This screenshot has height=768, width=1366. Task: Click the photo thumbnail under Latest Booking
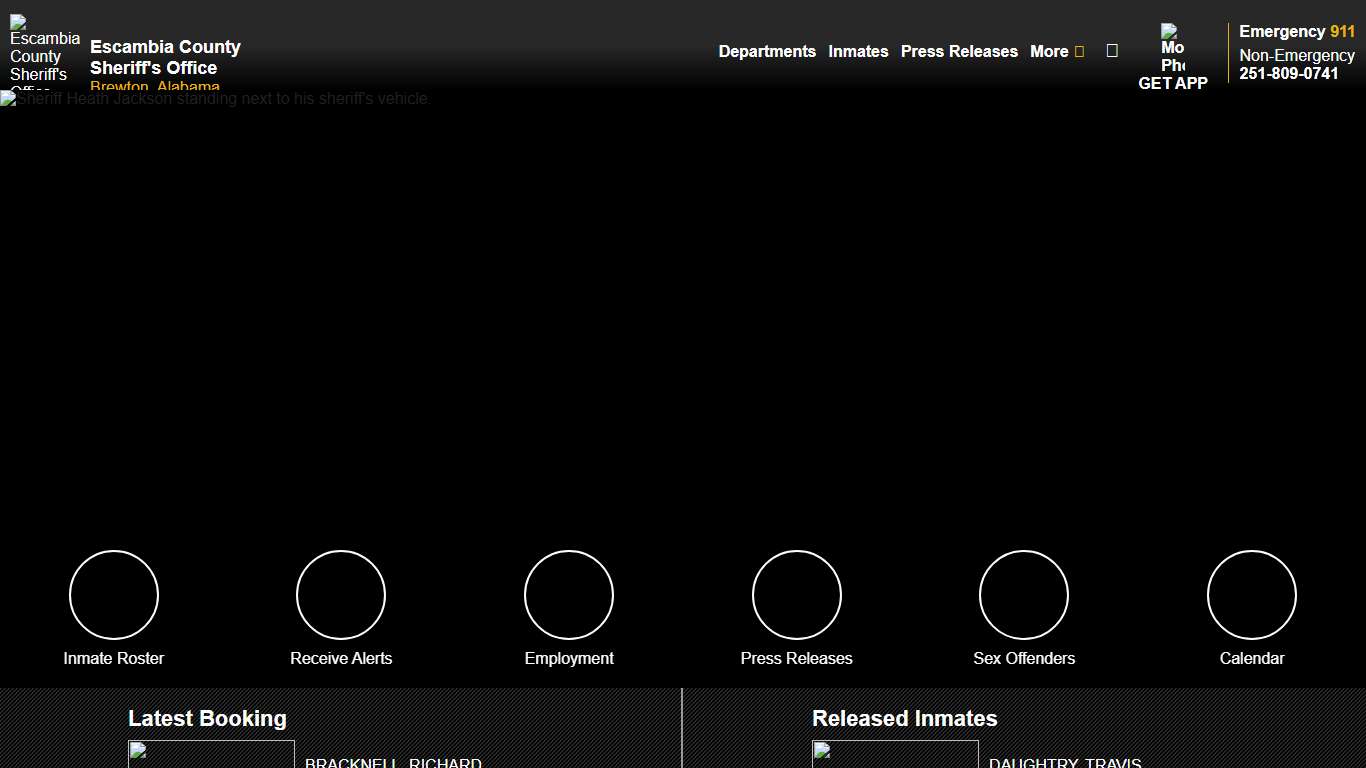click(x=211, y=754)
